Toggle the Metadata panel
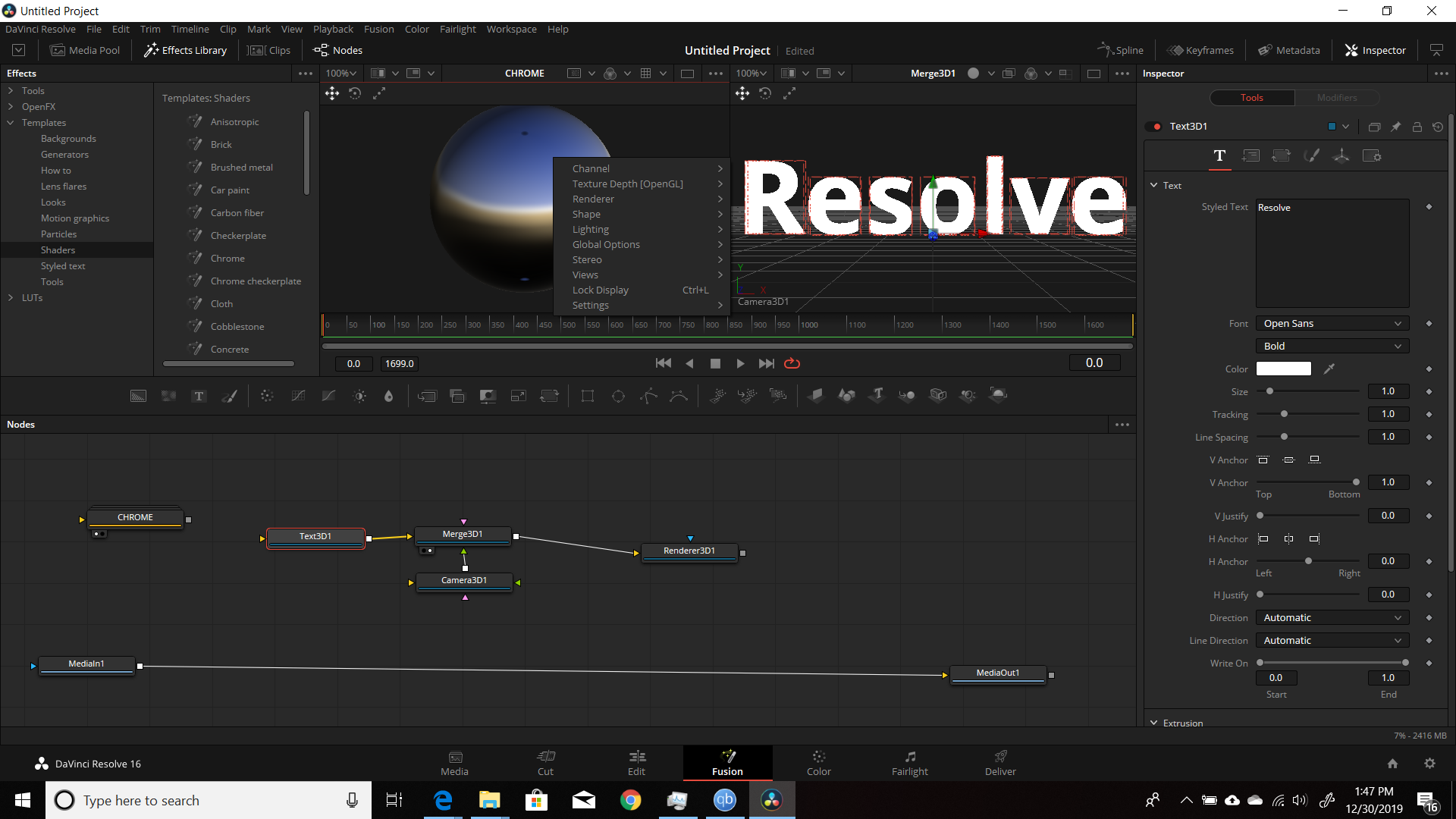Screen dimensions: 1456x819 1289,50
